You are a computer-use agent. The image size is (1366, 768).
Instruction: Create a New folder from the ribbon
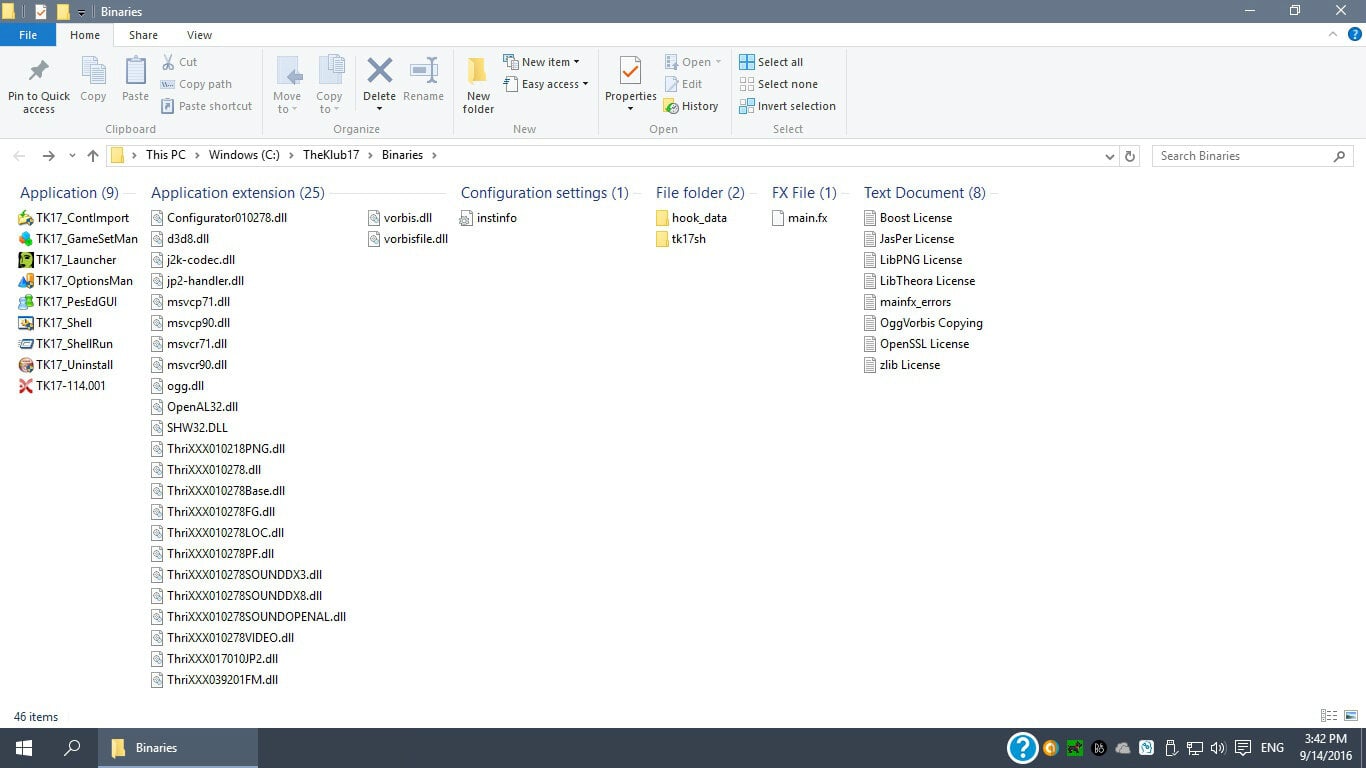click(x=478, y=84)
